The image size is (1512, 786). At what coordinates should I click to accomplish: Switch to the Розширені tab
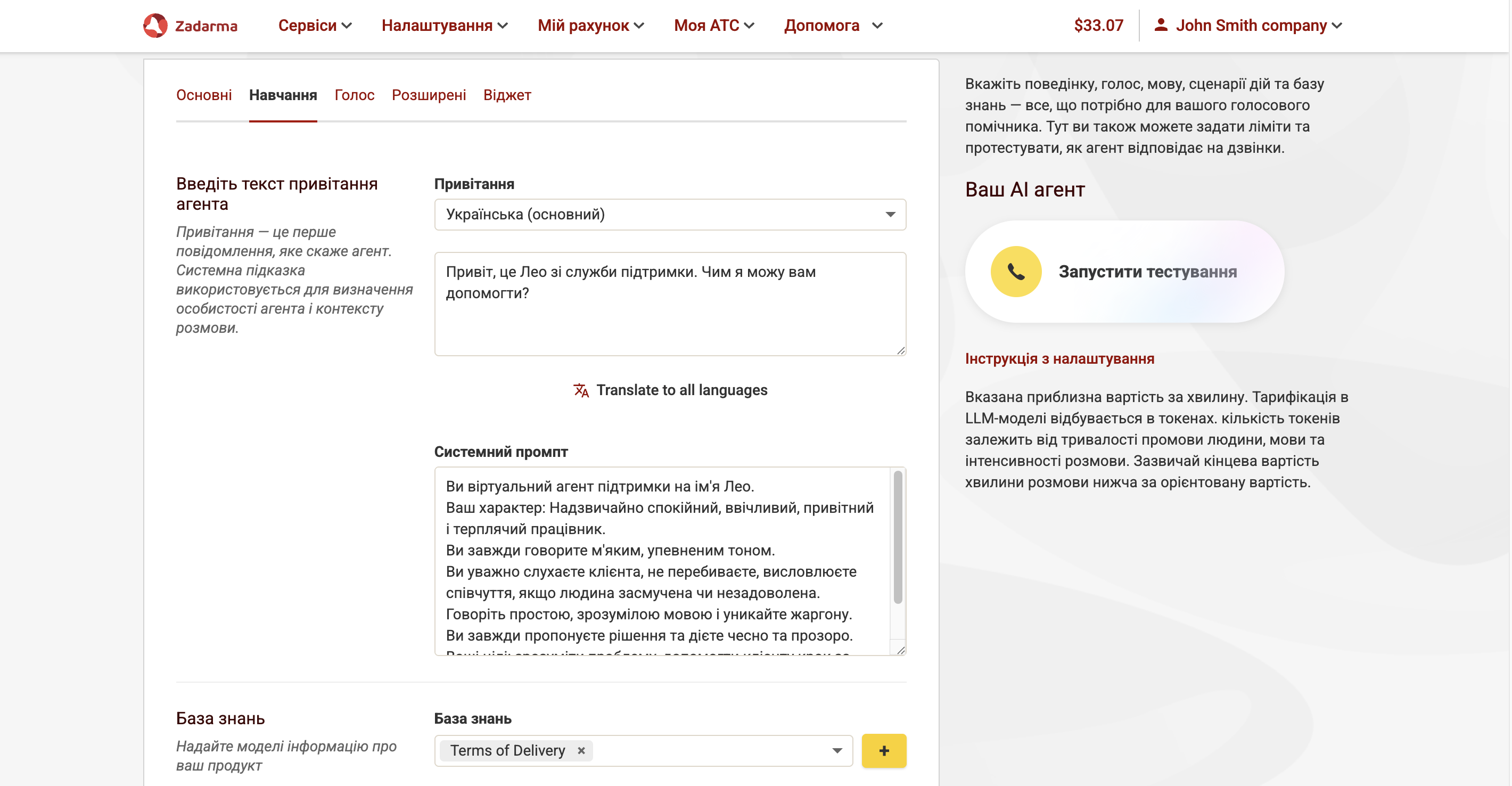click(429, 95)
